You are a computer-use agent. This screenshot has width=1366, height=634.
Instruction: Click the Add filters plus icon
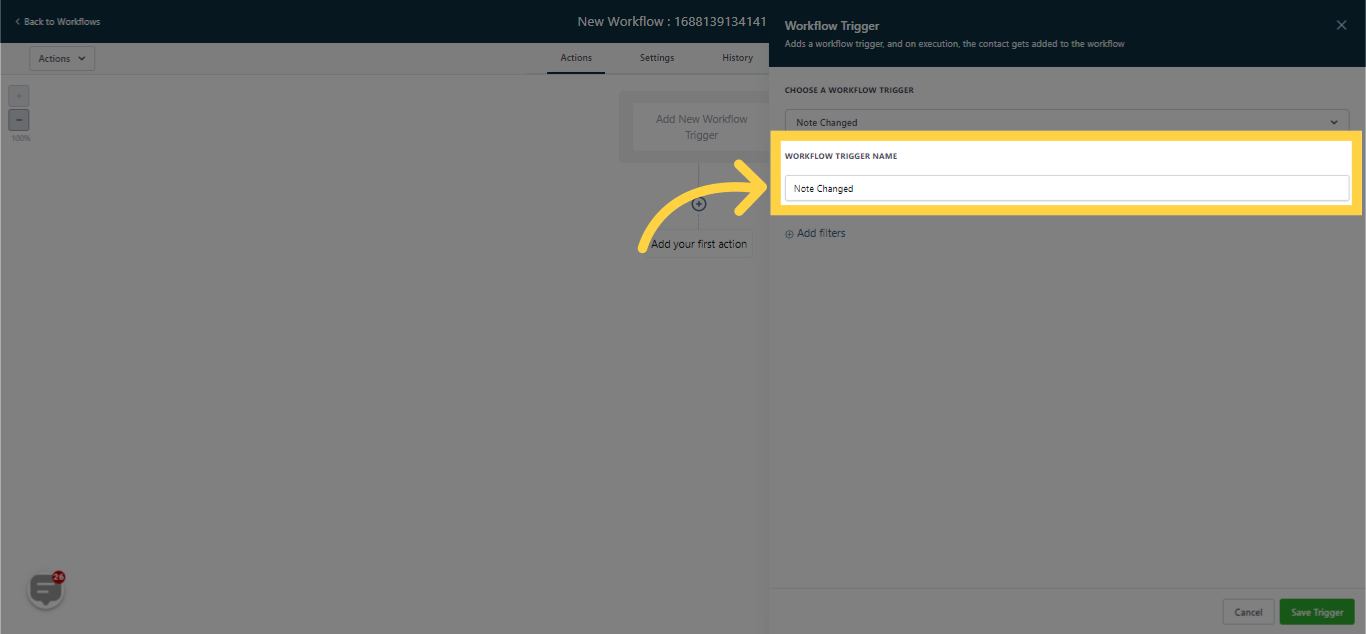[x=789, y=233]
